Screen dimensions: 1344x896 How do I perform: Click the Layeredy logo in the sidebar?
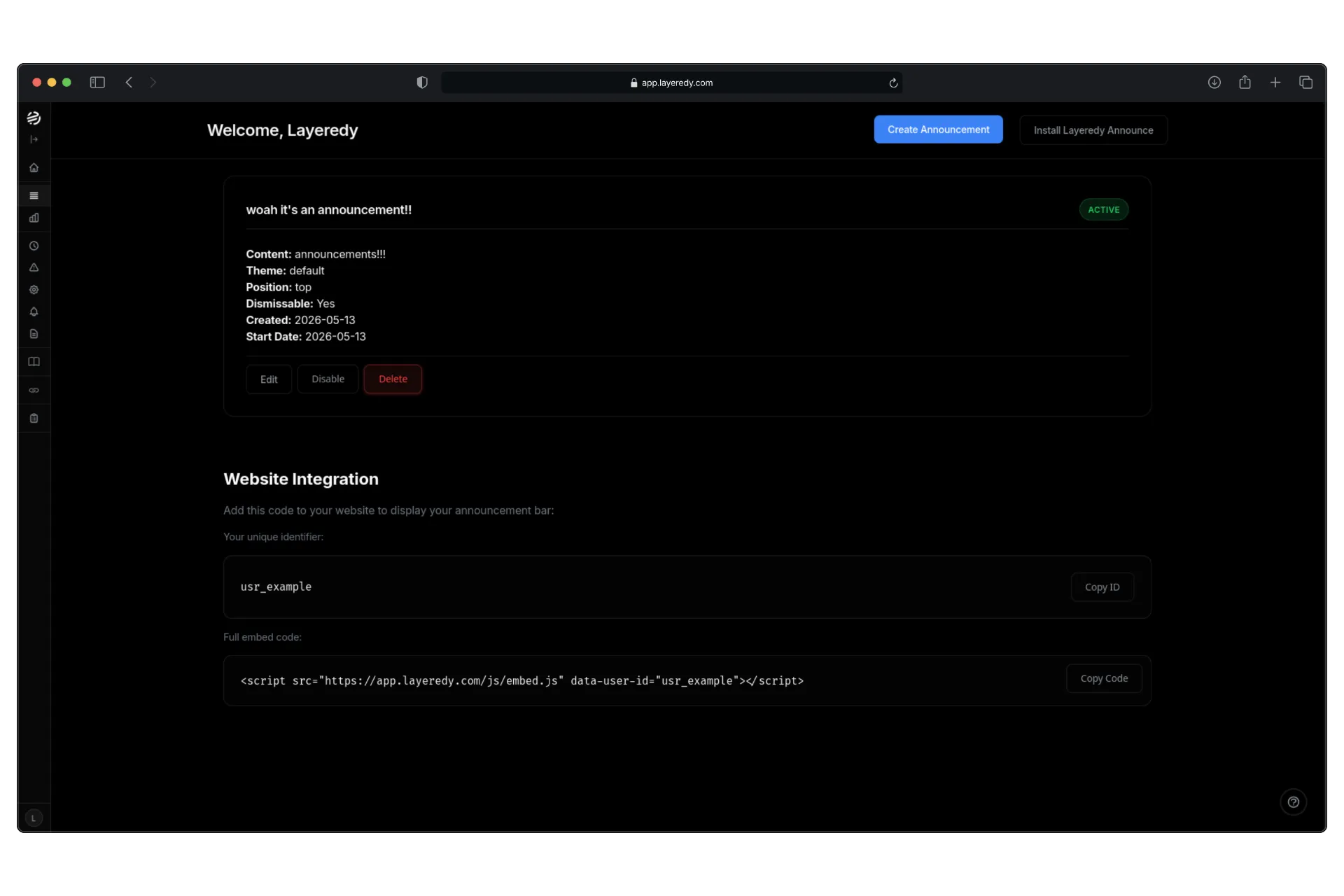34,118
